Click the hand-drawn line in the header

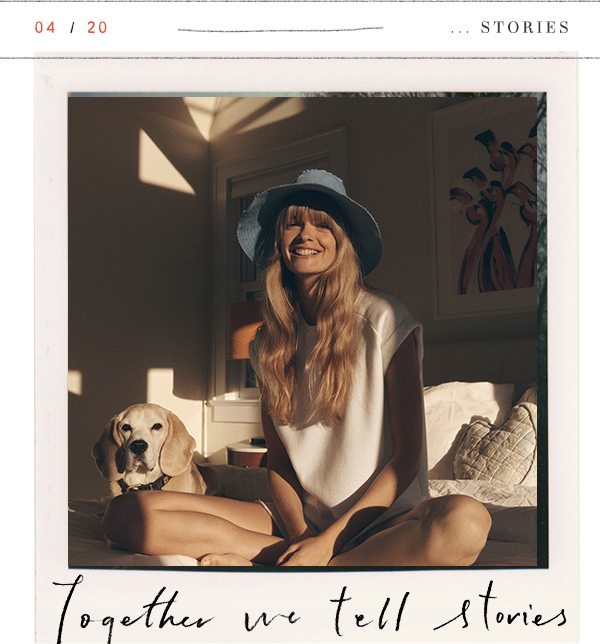point(280,30)
